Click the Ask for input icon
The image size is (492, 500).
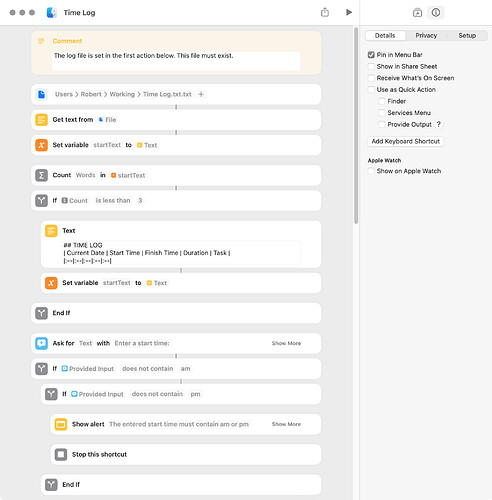(x=41, y=343)
